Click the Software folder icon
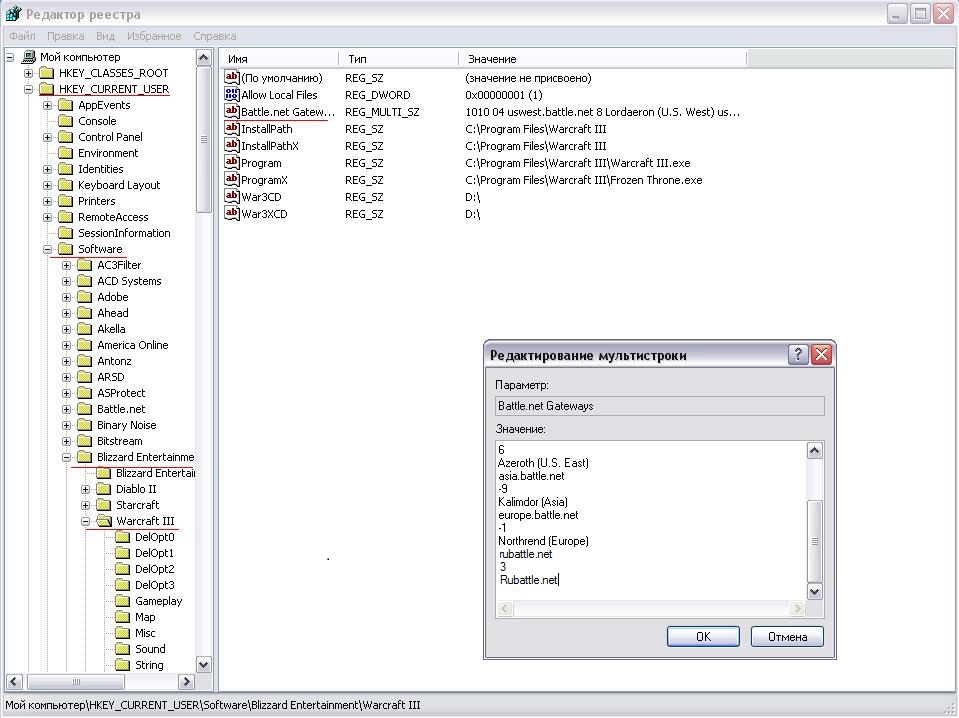Viewport: 959px width, 718px height. click(x=65, y=249)
